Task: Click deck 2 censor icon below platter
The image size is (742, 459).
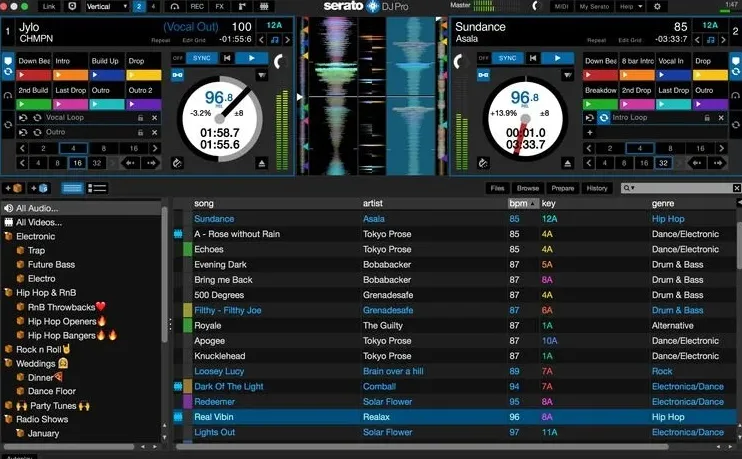Action: 483,164
